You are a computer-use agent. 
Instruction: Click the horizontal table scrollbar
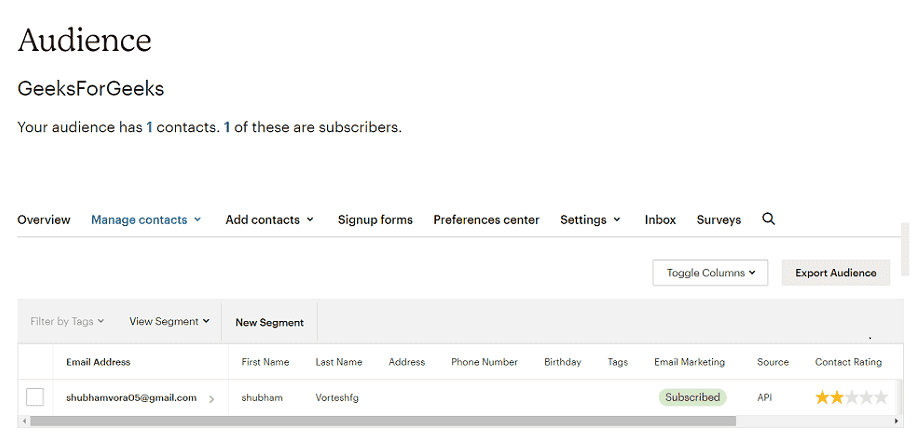coord(400,421)
